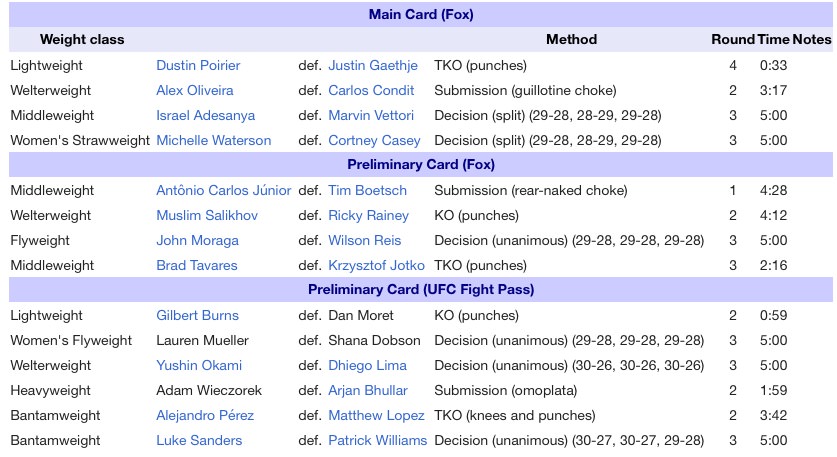The height and width of the screenshot is (457, 837).
Task: Click the Ricky Rainey link
Action: [x=368, y=215]
